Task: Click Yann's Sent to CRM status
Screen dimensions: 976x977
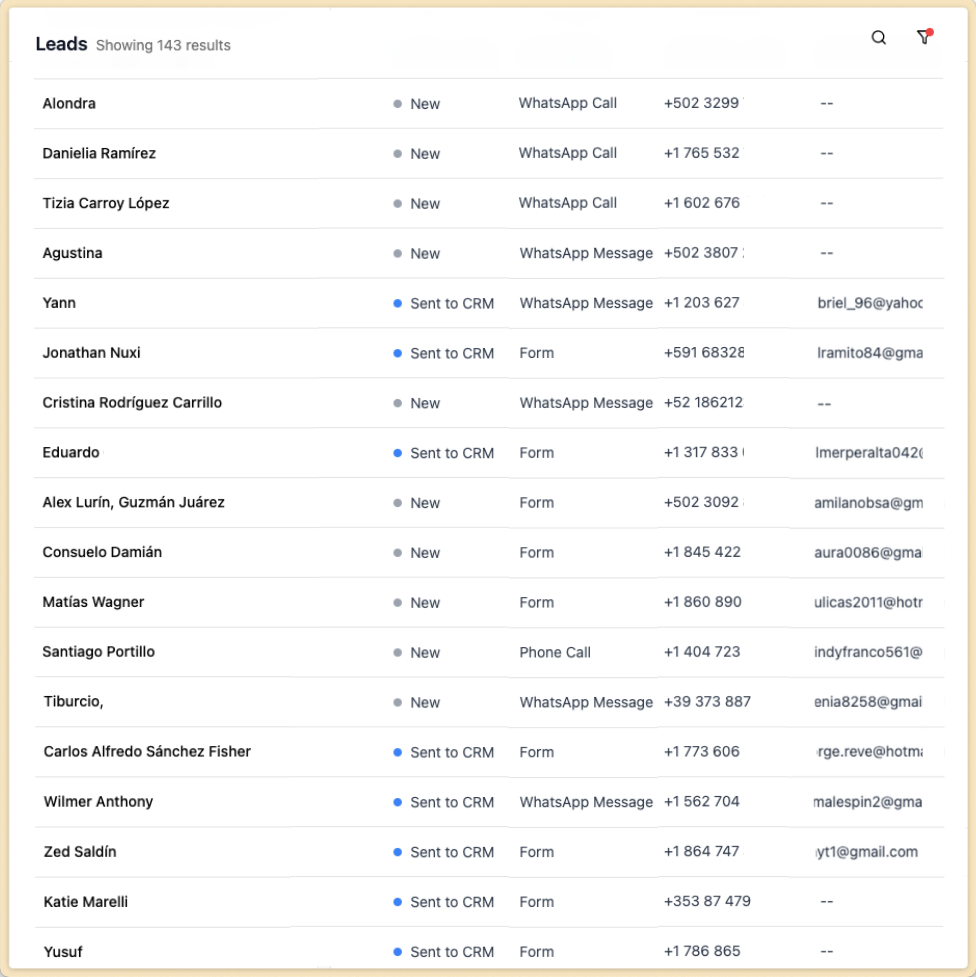Action: [x=451, y=304]
